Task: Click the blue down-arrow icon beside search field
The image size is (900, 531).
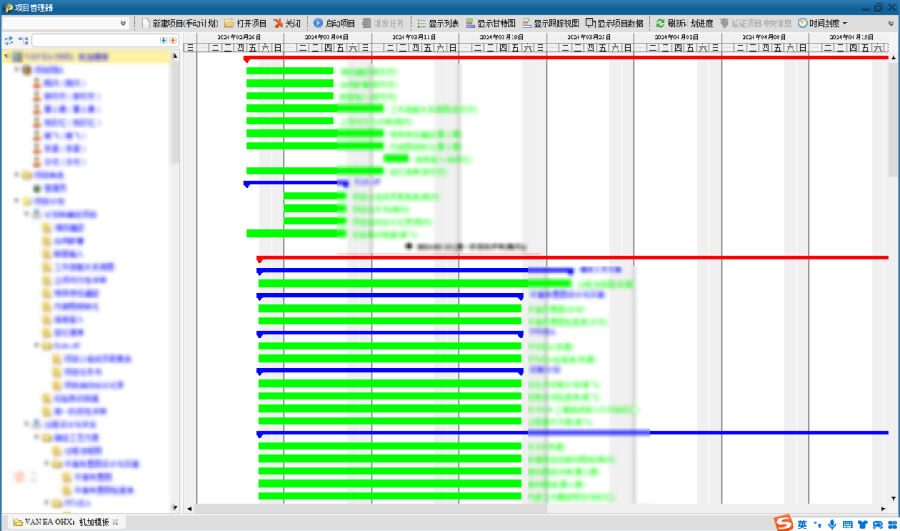Action: click(164, 41)
